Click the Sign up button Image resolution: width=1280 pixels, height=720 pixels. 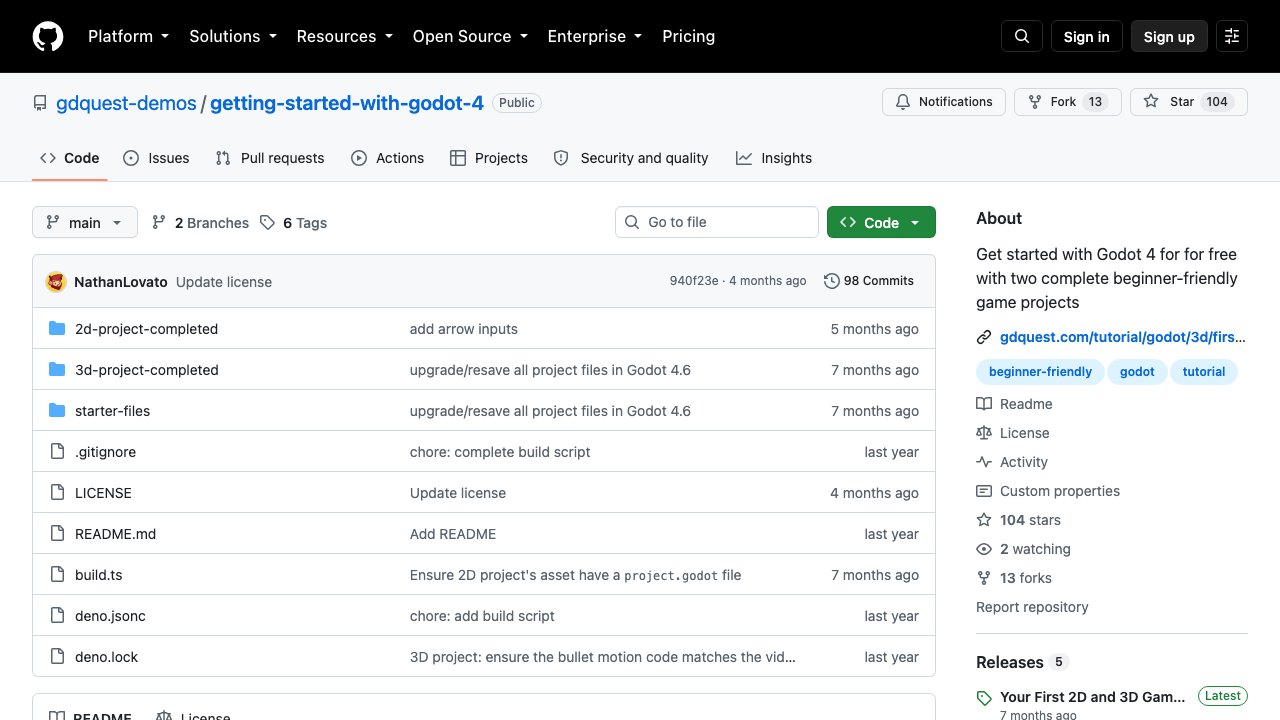click(1169, 36)
